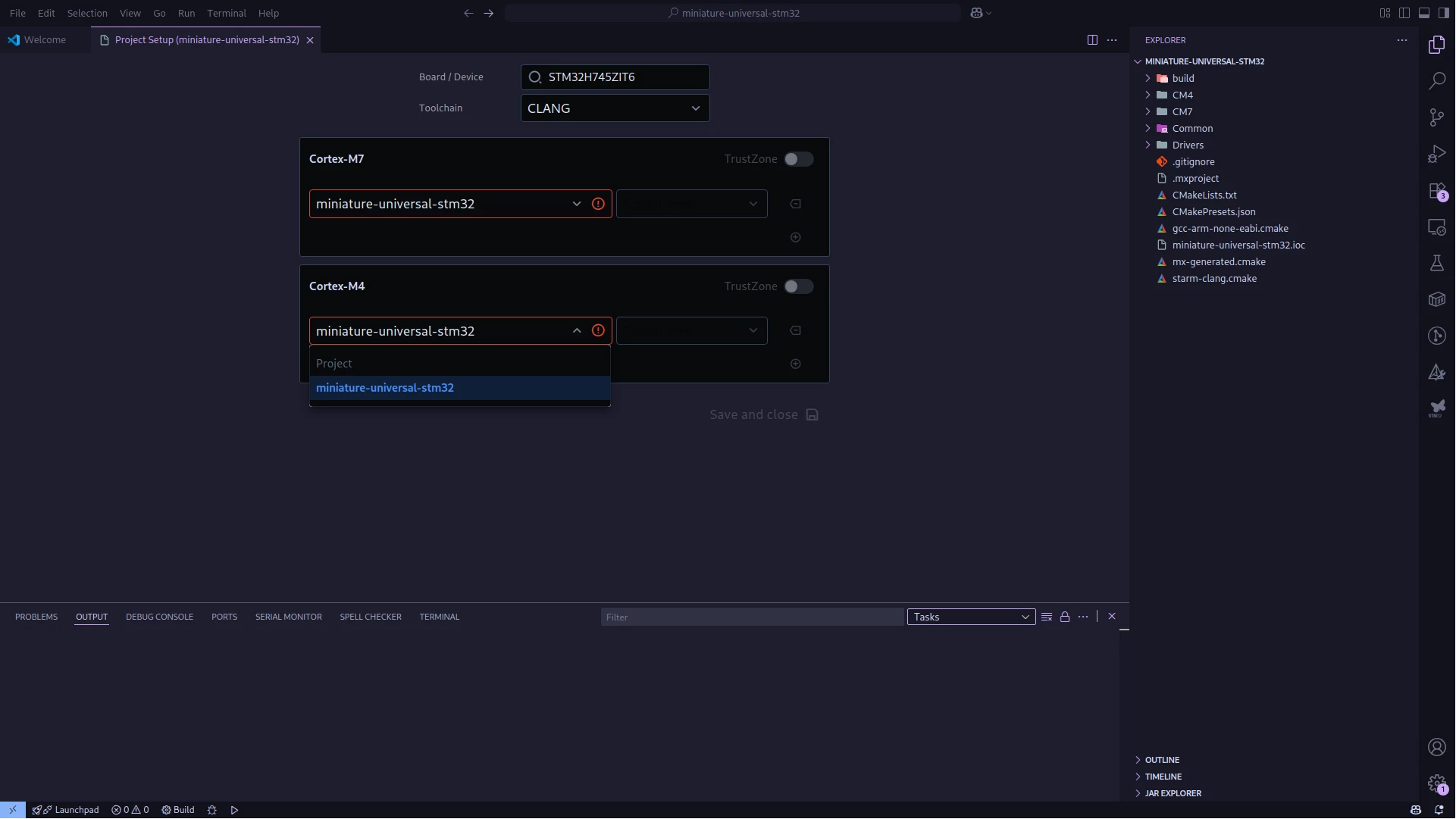Open editor More Actions menu

[x=1112, y=40]
